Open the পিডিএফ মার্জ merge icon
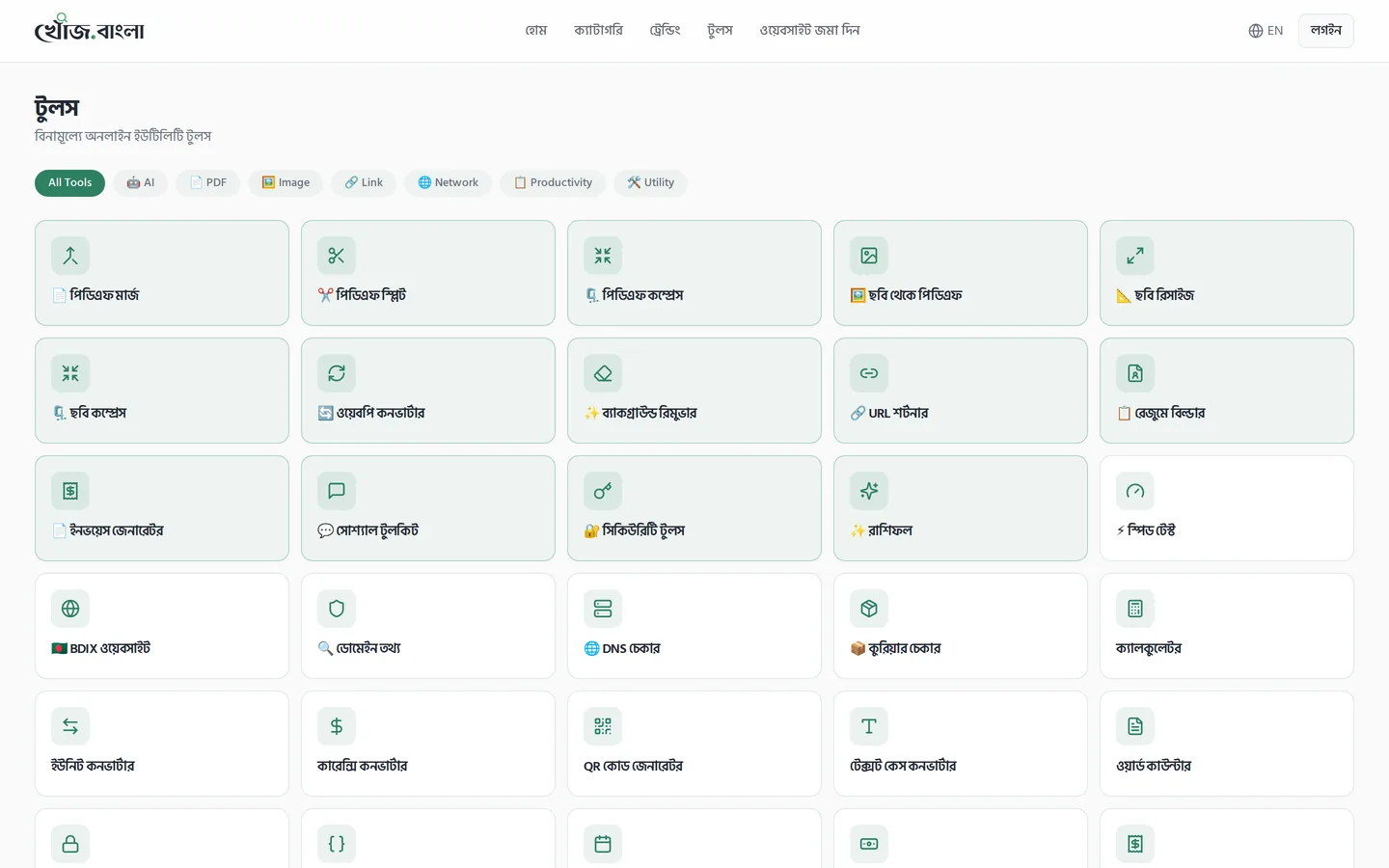This screenshot has width=1389, height=868. 70,256
